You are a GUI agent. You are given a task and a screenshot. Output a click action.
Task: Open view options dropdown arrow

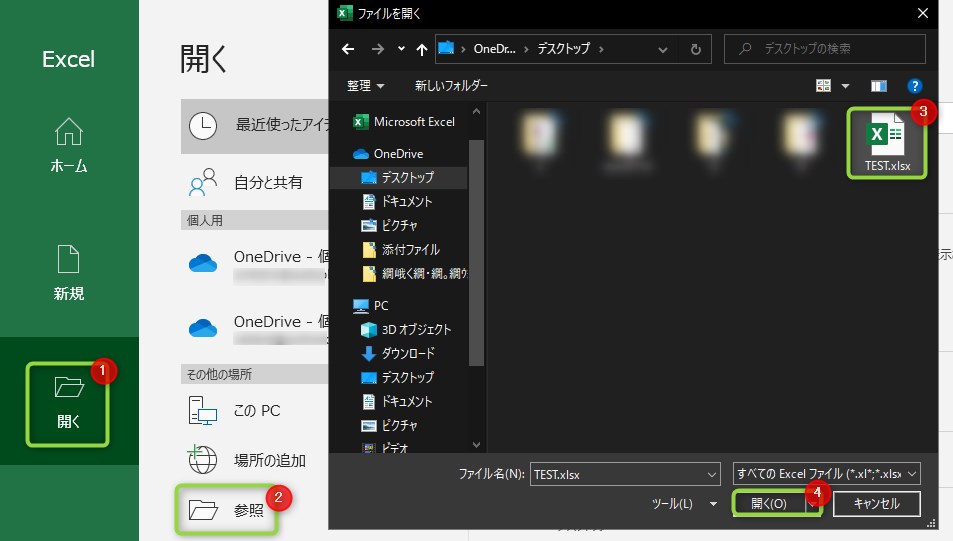[x=845, y=86]
